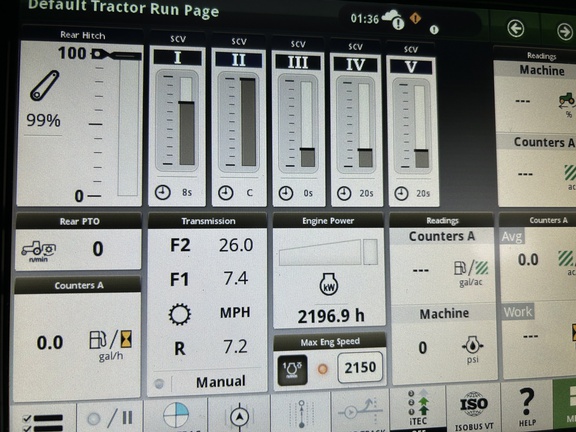
Task: Open SCV V timer clock icon
Action: coord(401,194)
